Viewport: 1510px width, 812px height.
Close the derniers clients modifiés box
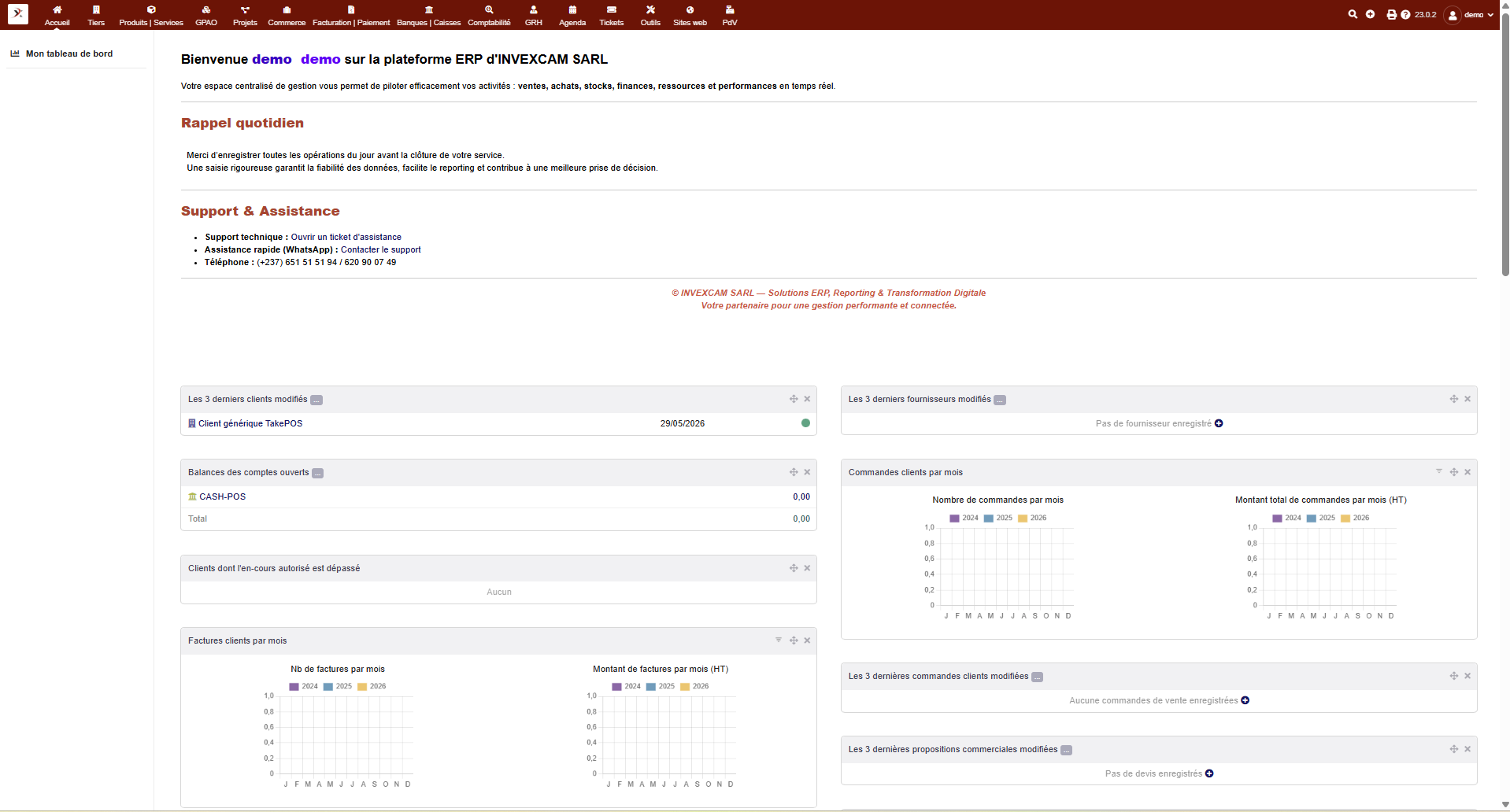[807, 399]
